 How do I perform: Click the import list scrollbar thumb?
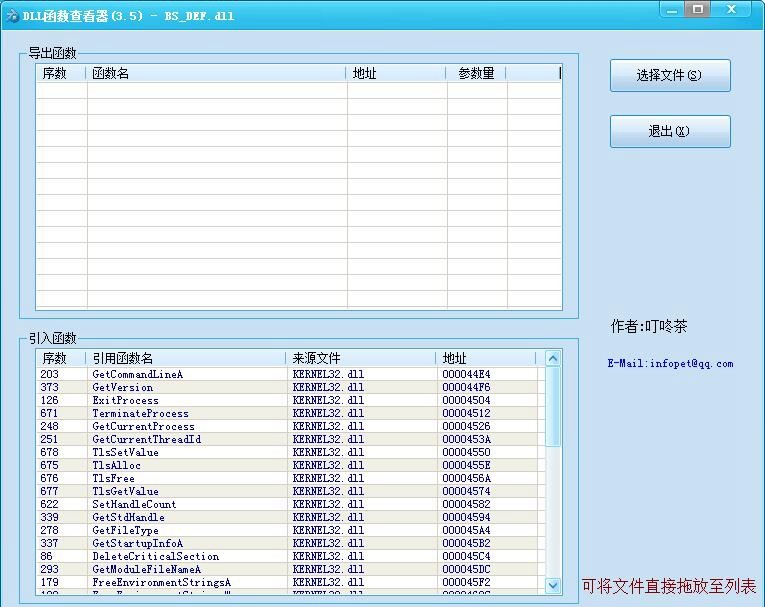(553, 407)
